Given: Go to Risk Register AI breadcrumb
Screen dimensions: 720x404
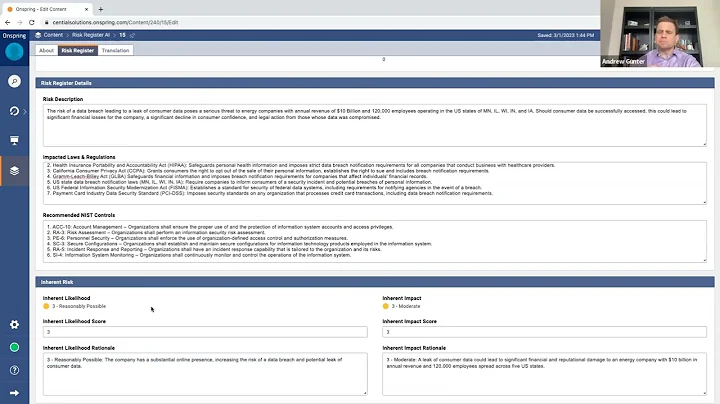Looking at the screenshot, I should (x=91, y=35).
